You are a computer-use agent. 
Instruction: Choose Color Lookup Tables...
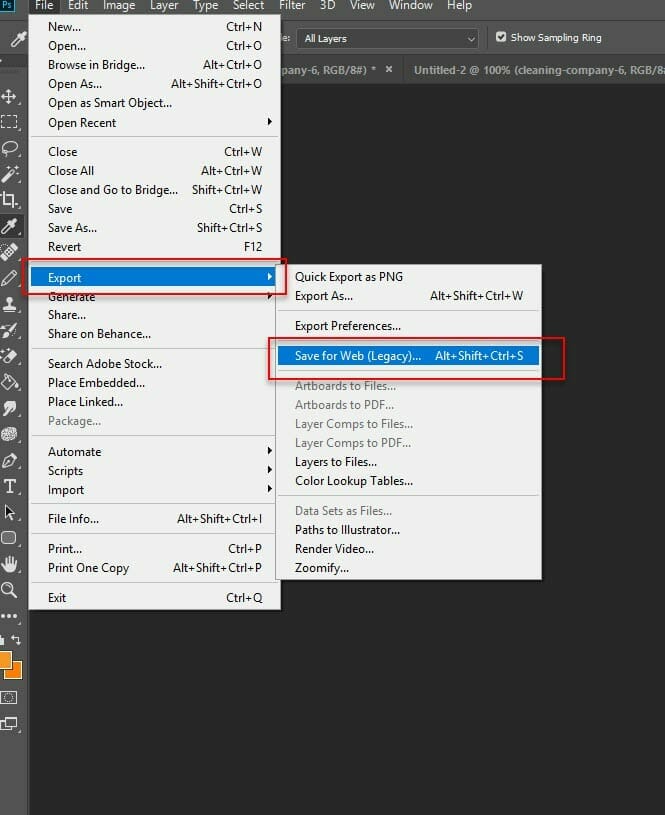coord(408,481)
